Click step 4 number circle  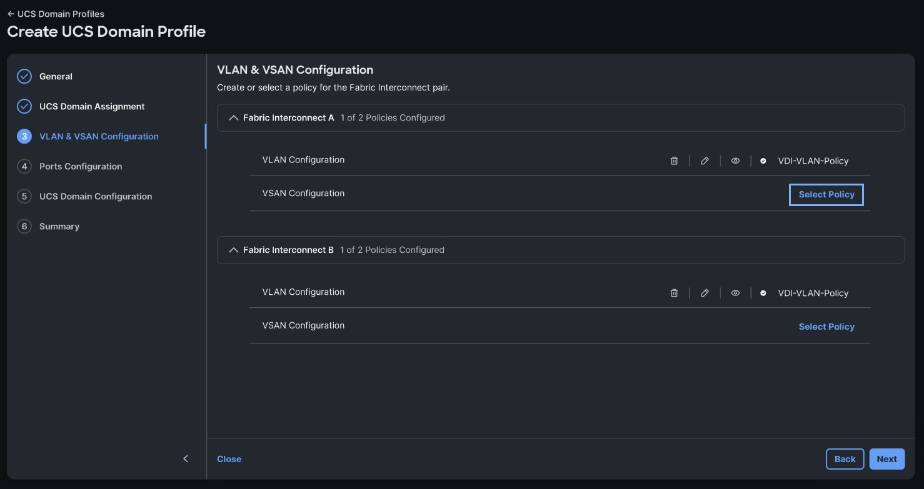pos(24,167)
